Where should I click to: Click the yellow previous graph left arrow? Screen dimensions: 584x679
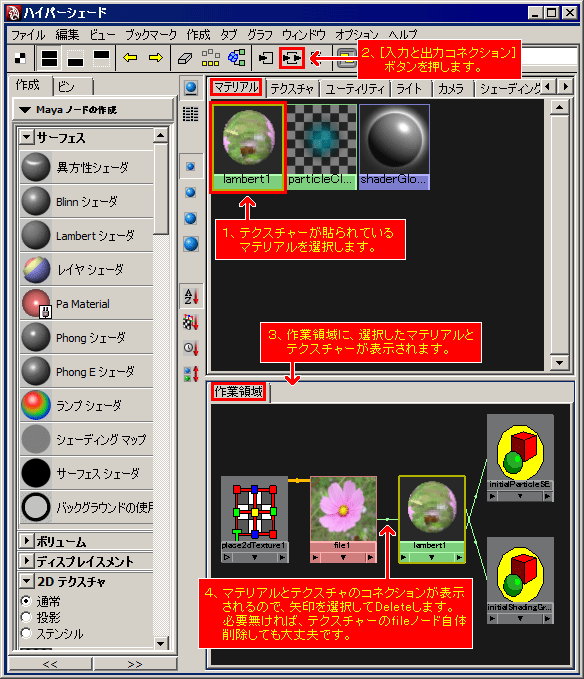click(130, 58)
